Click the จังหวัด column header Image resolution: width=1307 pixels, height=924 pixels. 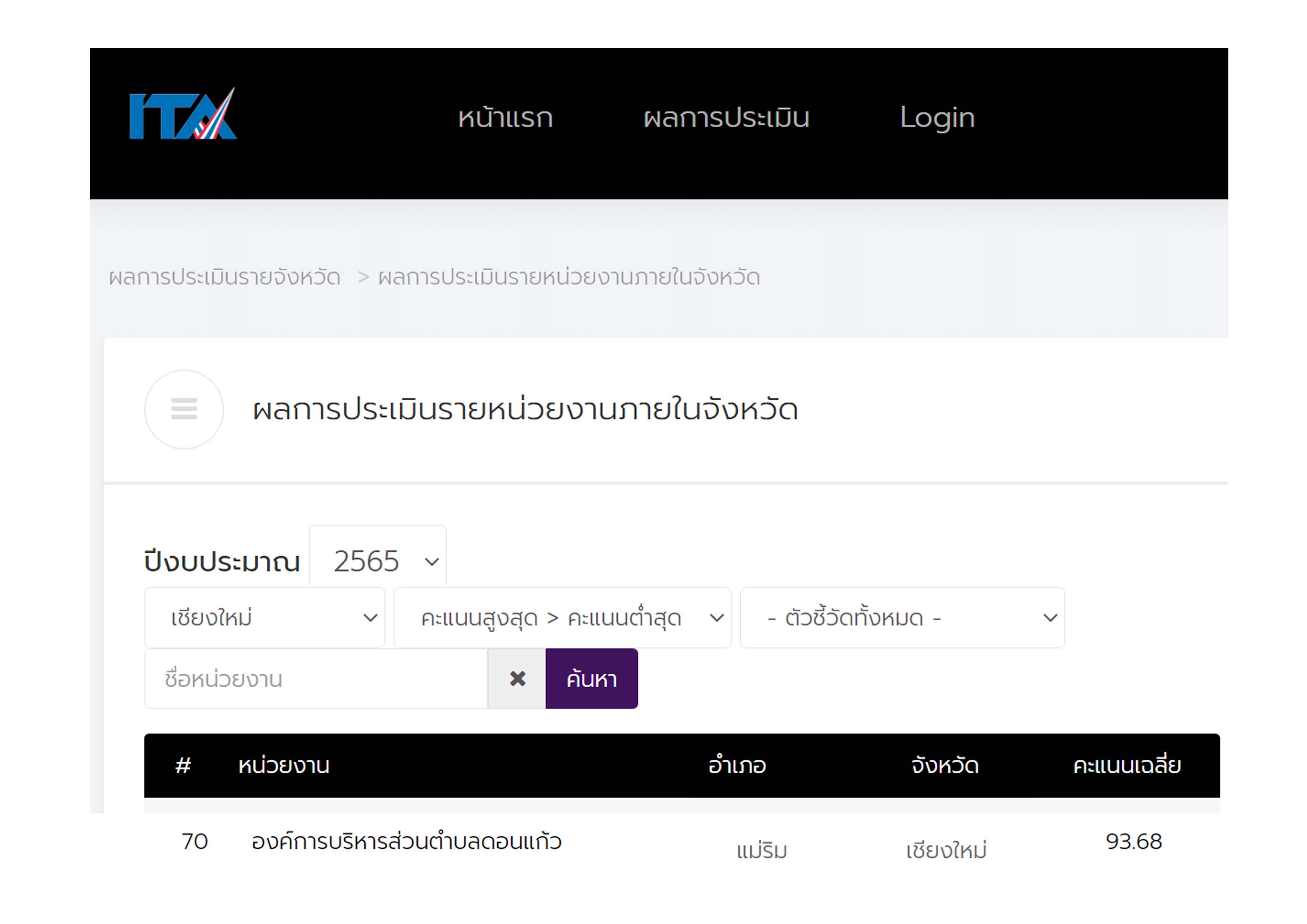click(x=945, y=765)
